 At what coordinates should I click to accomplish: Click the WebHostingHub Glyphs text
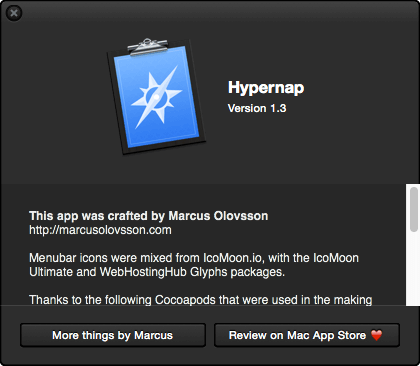(x=163, y=272)
